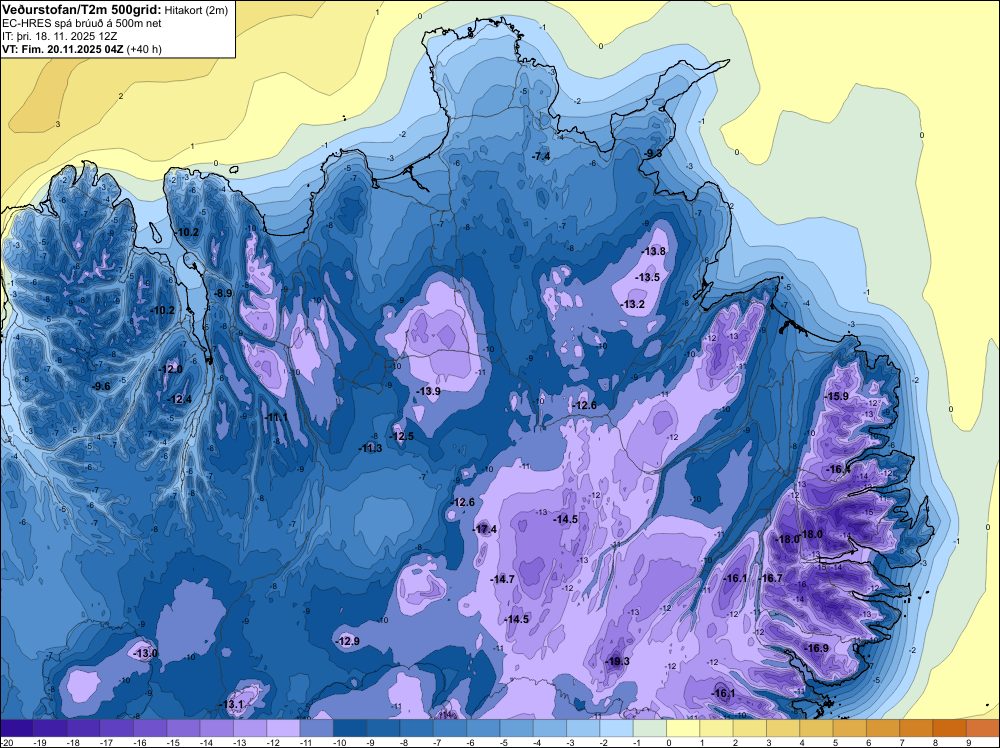This screenshot has width=1000, height=748.
Task: Select the -8.9 temperature label
Action: pos(223,293)
